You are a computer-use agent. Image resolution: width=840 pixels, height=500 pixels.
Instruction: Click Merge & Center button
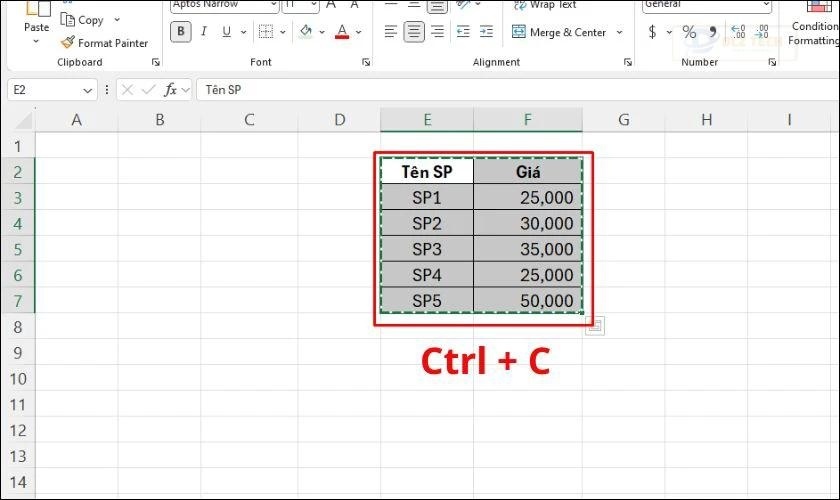tap(560, 32)
